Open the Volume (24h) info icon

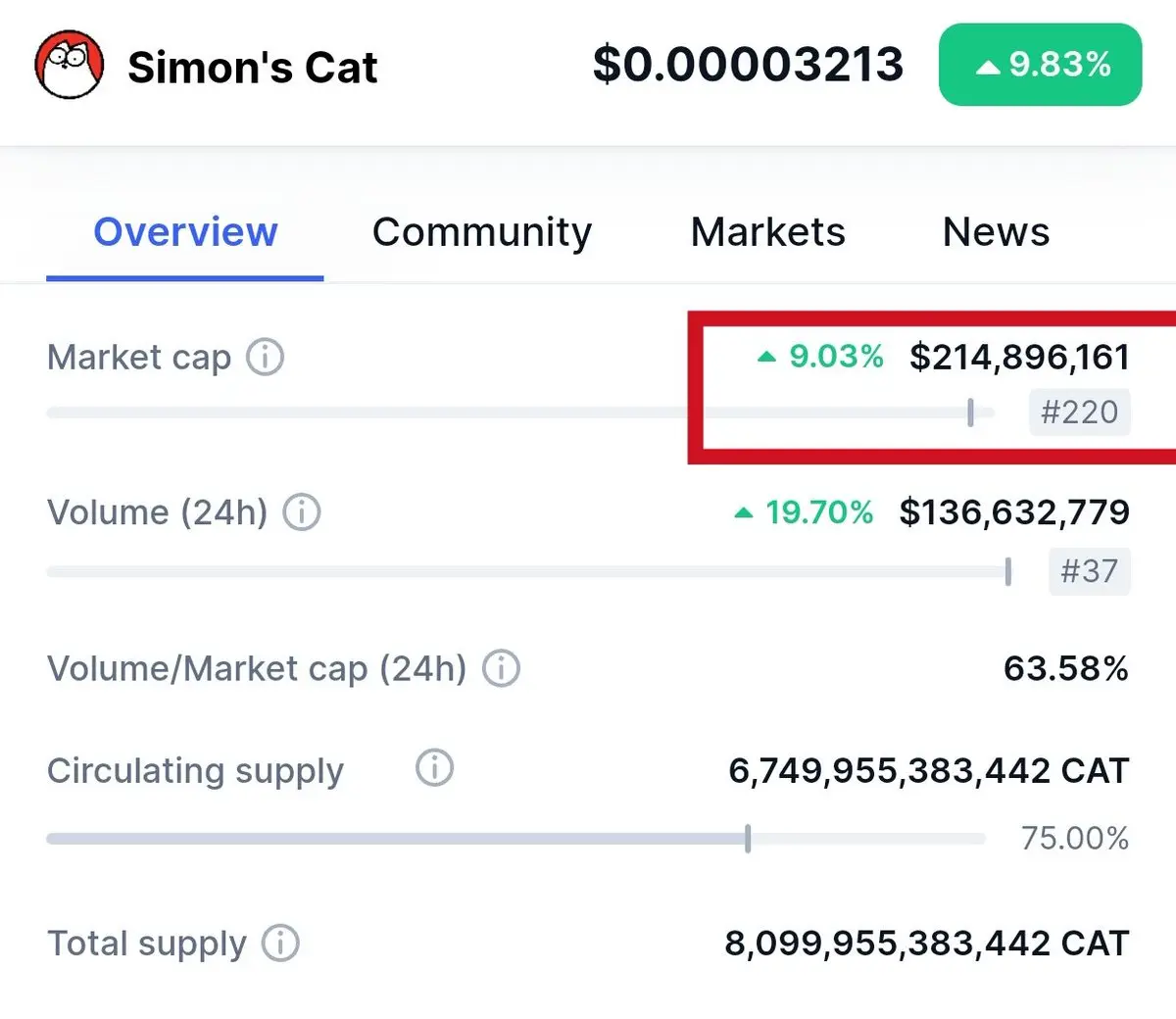[302, 512]
